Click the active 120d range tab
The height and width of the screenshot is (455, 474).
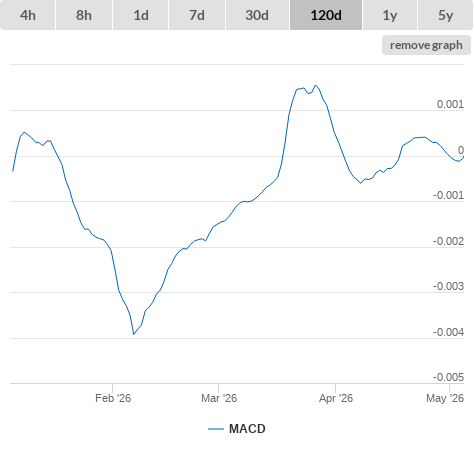[326, 15]
